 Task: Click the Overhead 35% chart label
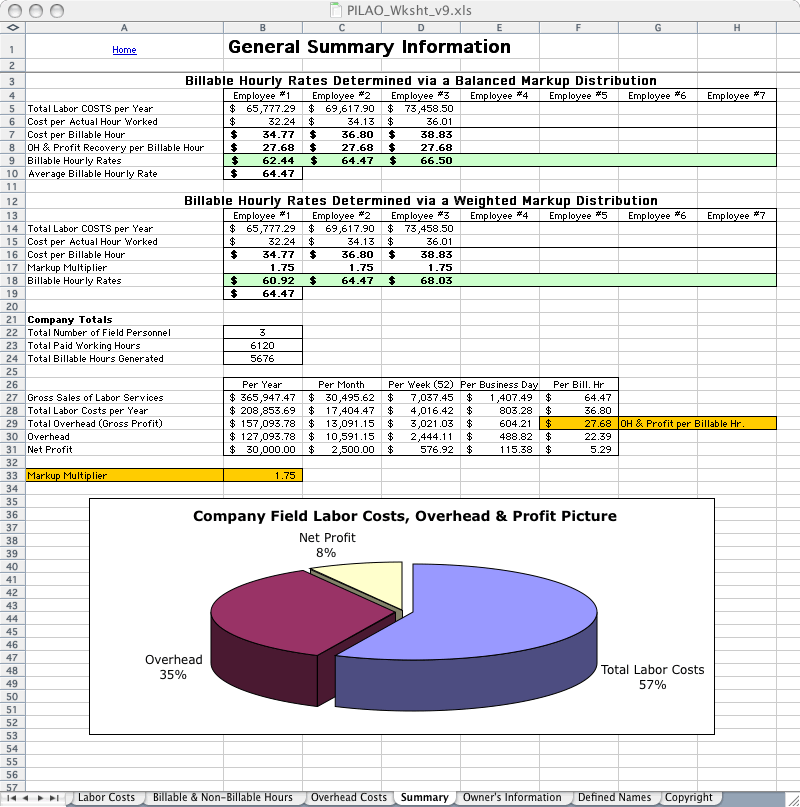(x=173, y=667)
